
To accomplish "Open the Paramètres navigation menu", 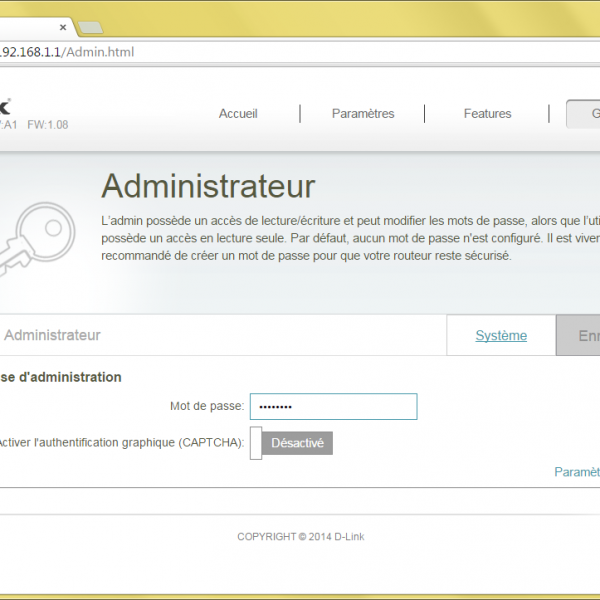I will (363, 114).
